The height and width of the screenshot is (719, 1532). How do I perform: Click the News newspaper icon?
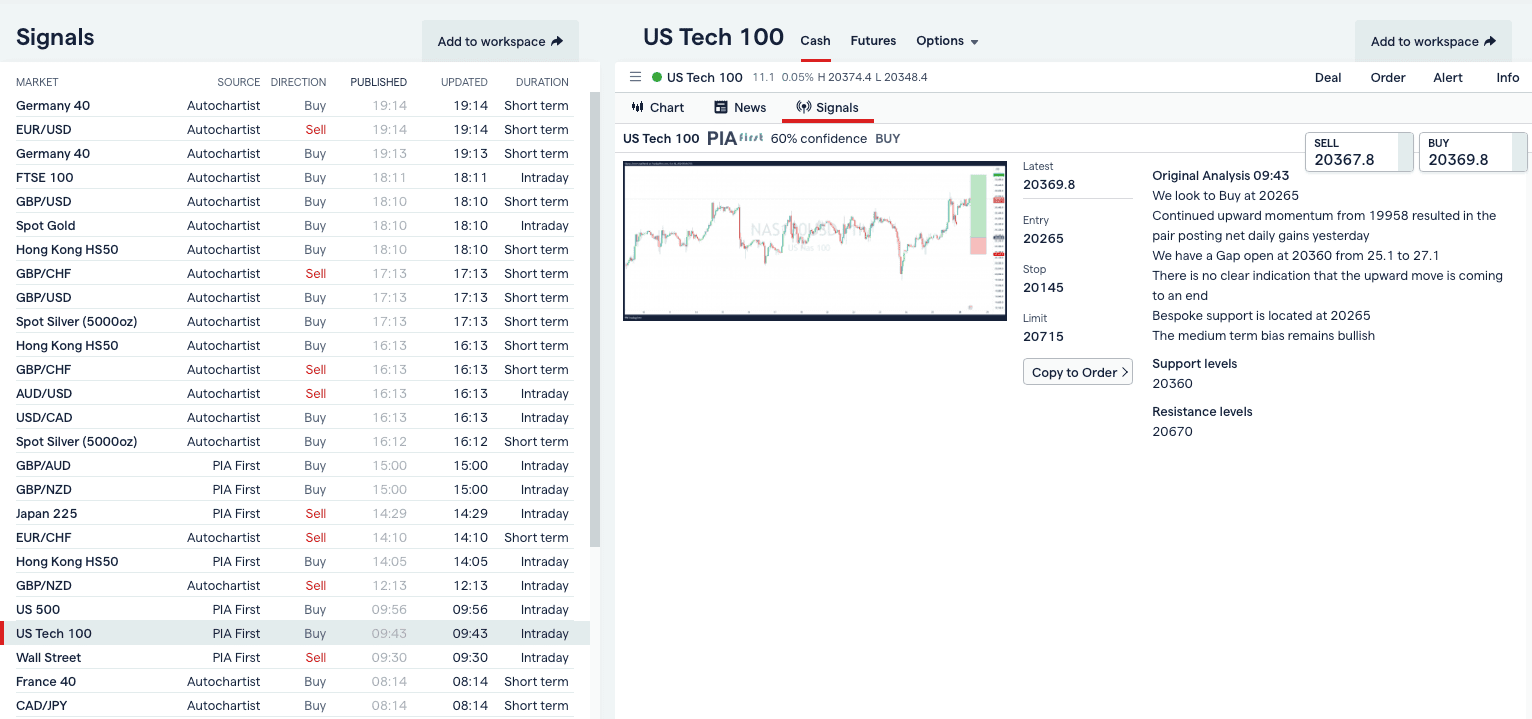click(x=721, y=107)
